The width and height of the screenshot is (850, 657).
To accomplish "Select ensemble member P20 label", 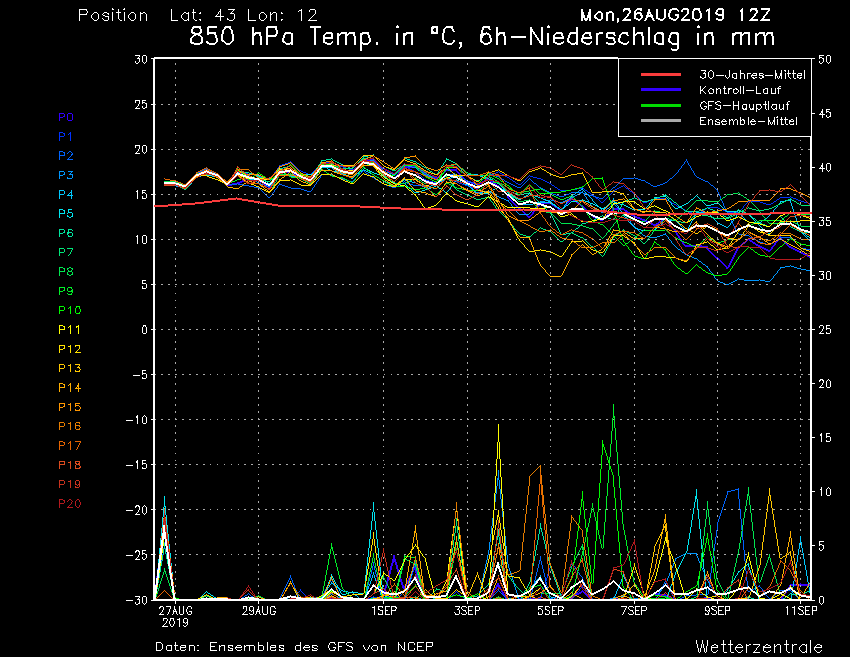I will point(69,503).
